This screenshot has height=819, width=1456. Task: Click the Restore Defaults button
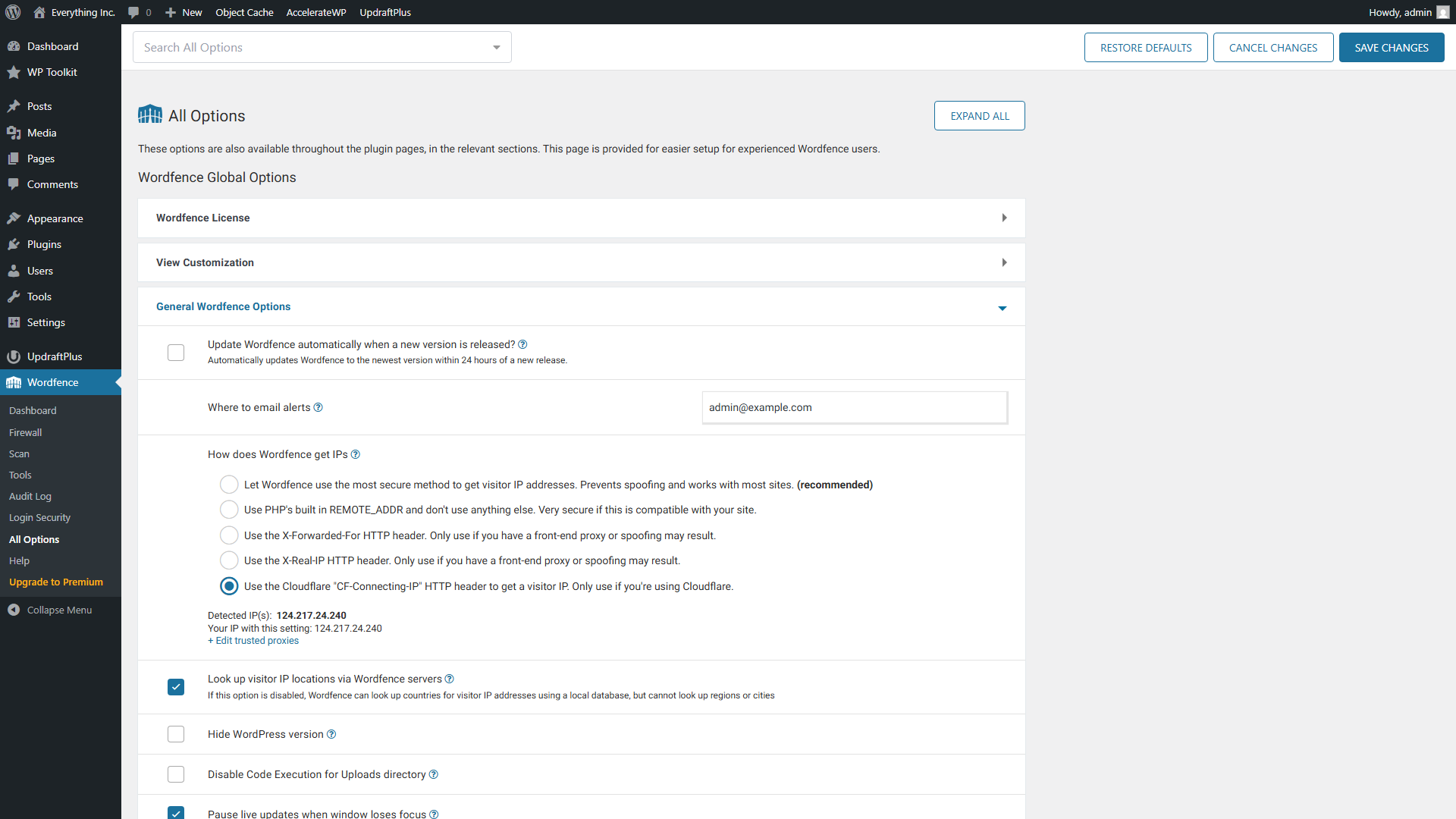coord(1146,47)
